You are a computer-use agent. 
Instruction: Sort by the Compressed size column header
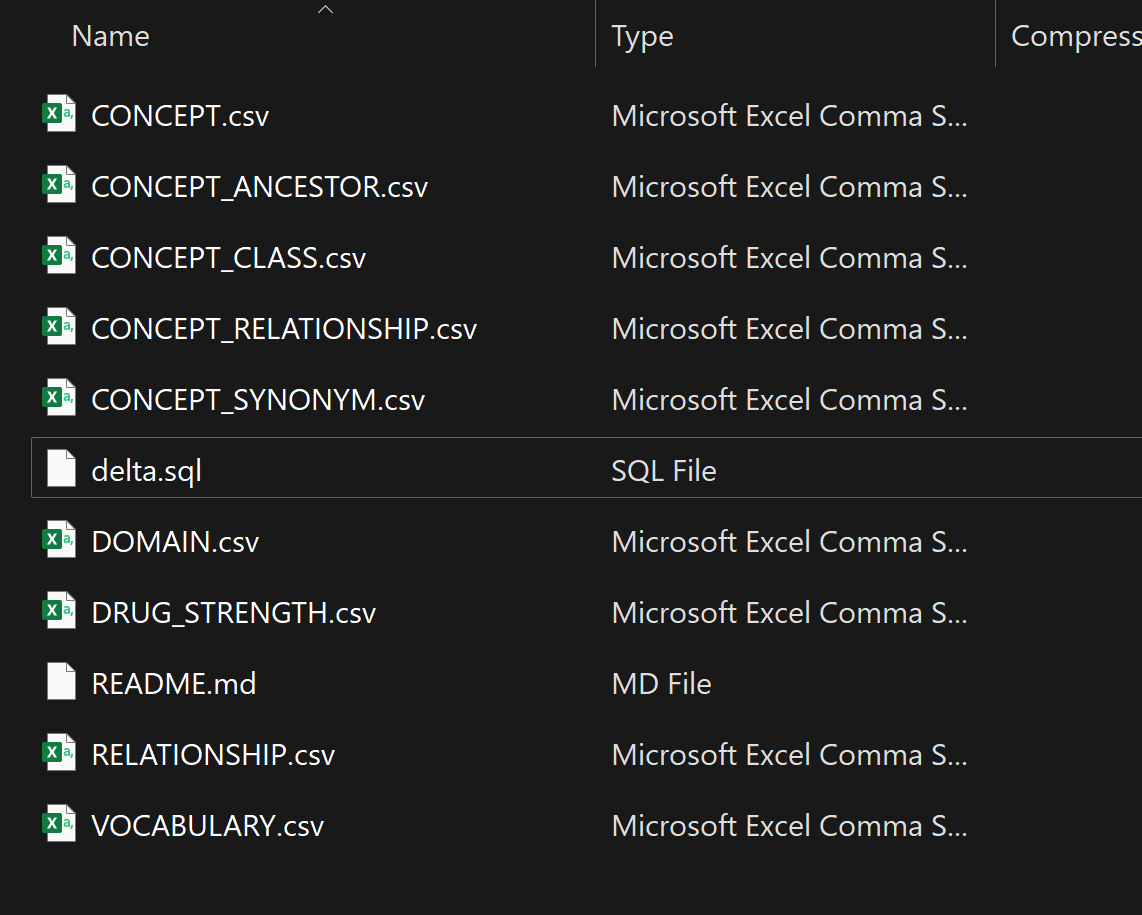point(1076,36)
